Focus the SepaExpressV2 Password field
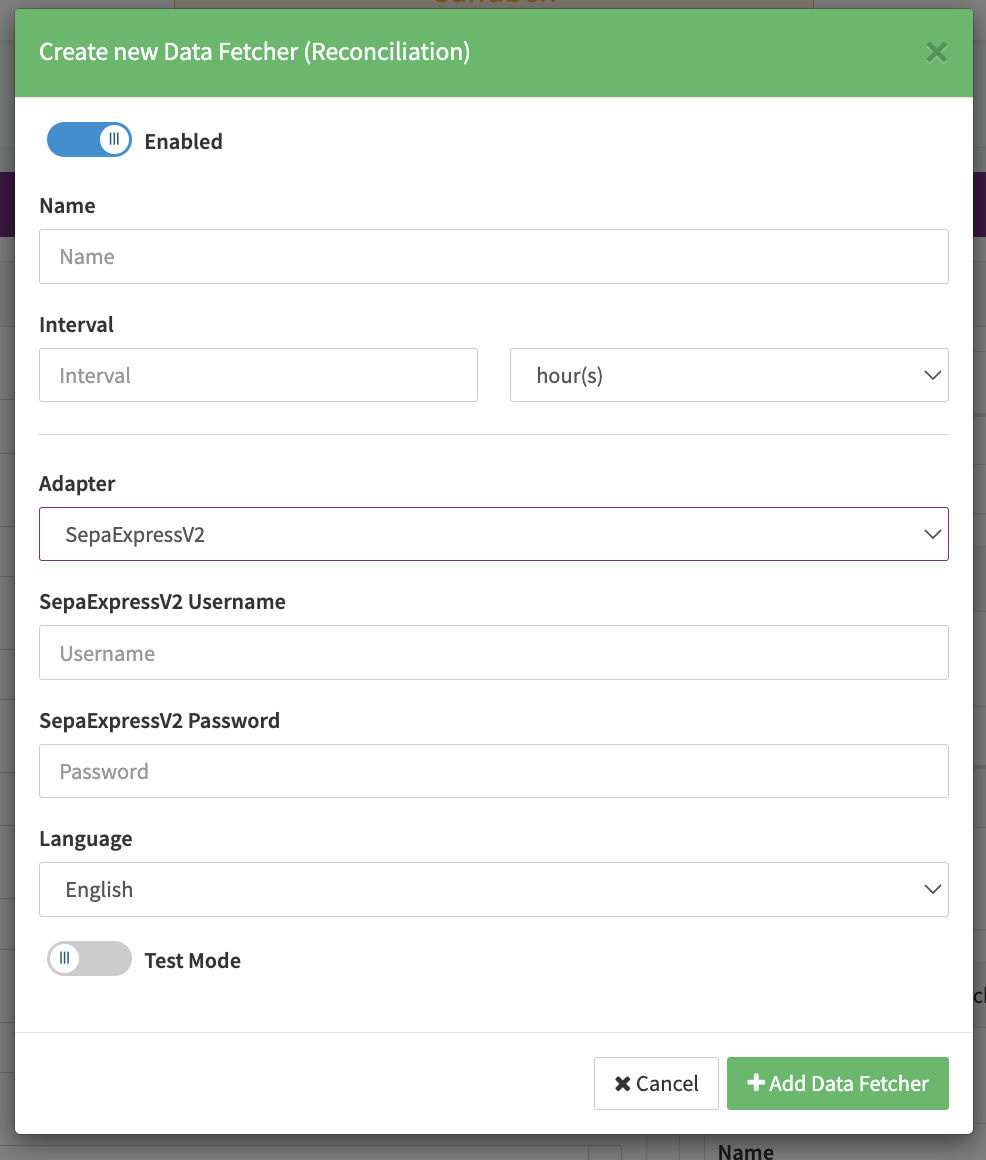 coord(493,771)
